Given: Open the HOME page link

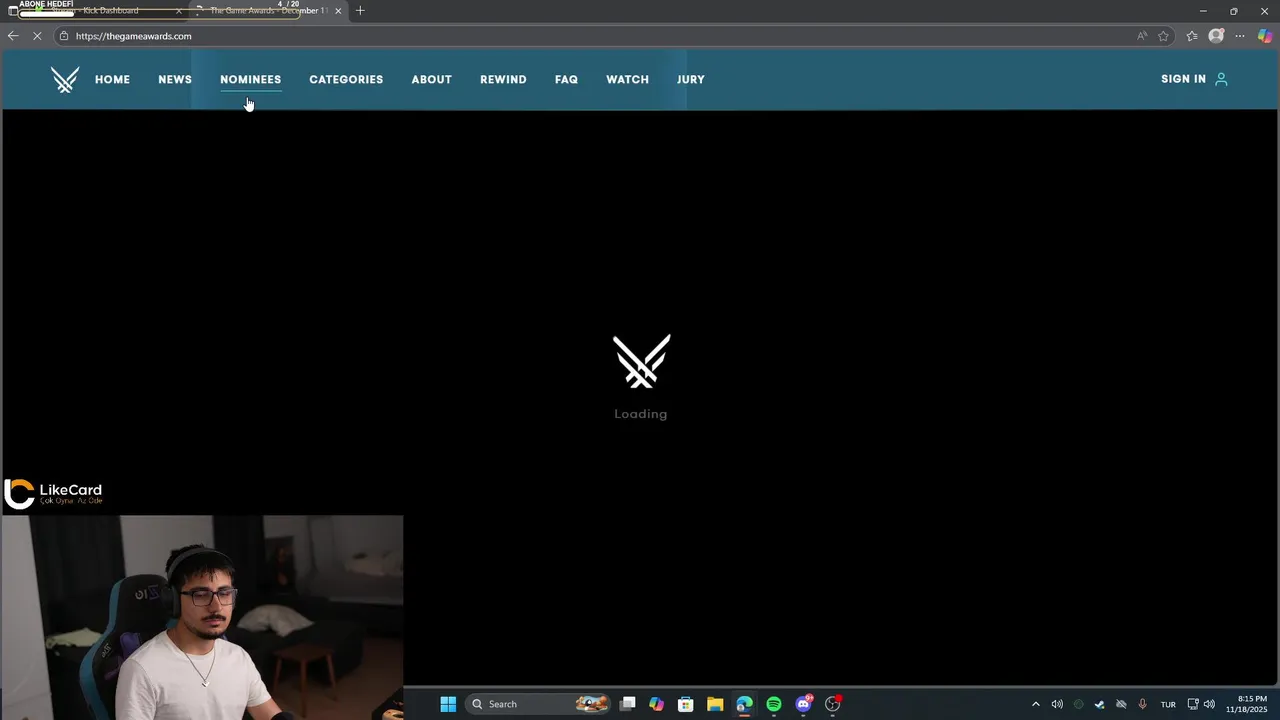Looking at the screenshot, I should [x=112, y=79].
